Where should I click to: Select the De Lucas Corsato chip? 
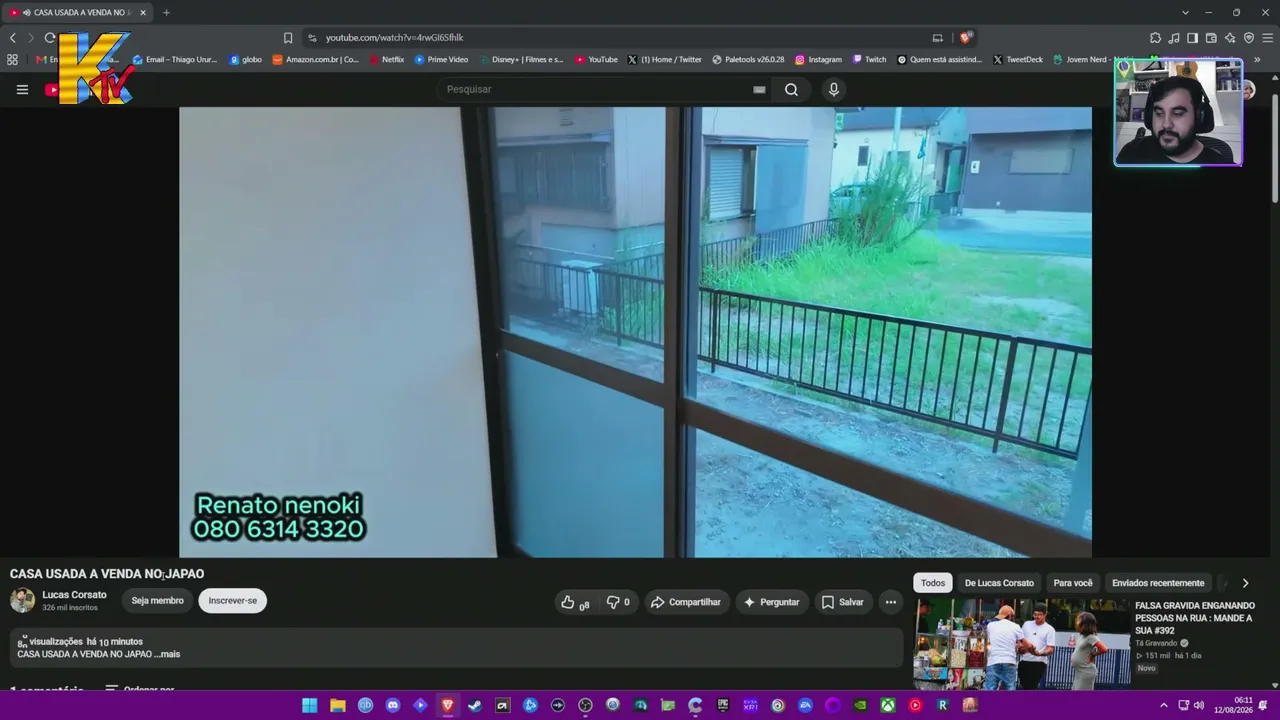[999, 583]
